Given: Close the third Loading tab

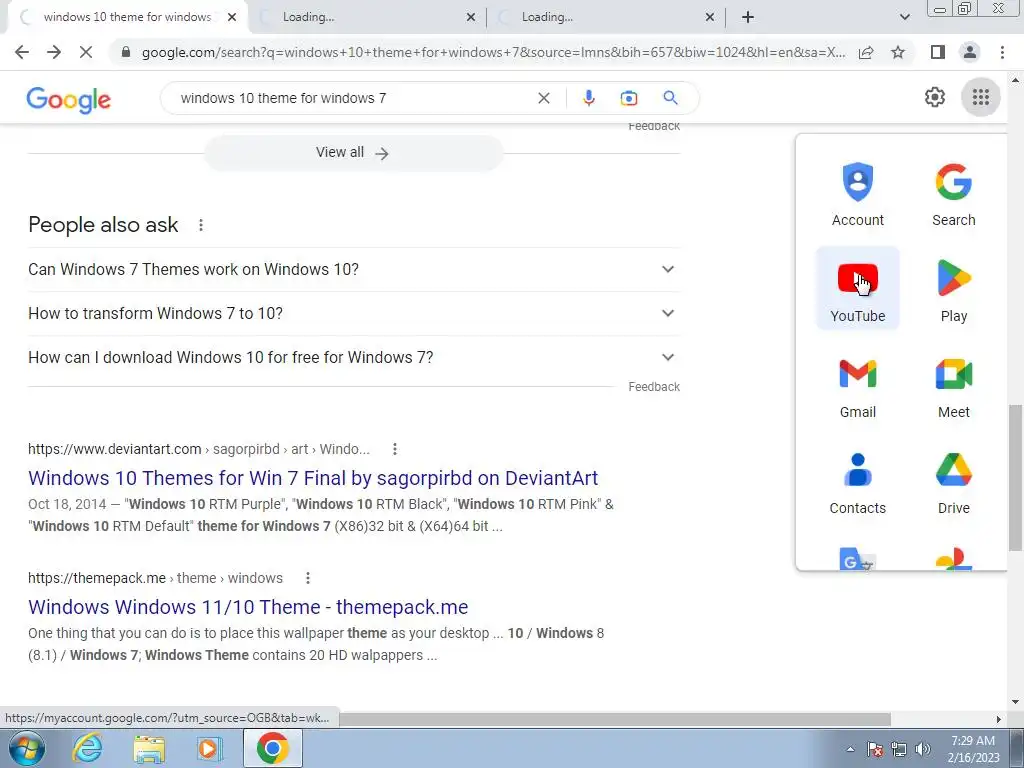Looking at the screenshot, I should tap(709, 17).
